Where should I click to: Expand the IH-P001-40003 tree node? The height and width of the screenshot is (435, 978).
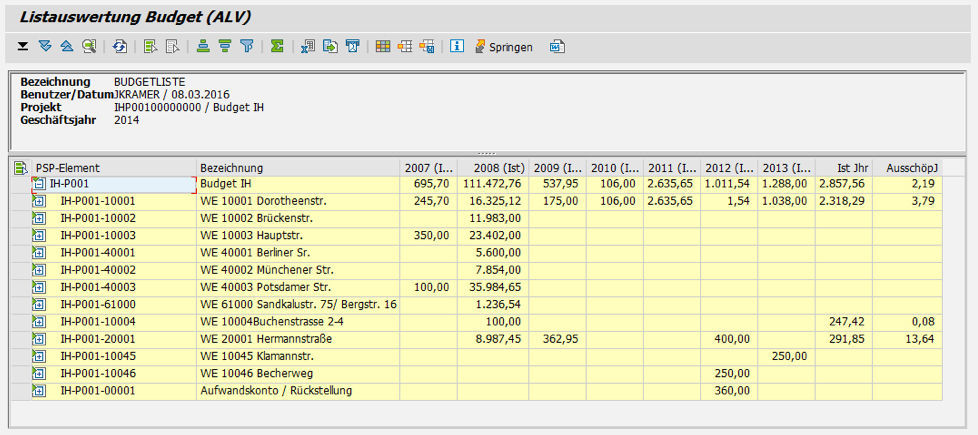click(x=38, y=287)
